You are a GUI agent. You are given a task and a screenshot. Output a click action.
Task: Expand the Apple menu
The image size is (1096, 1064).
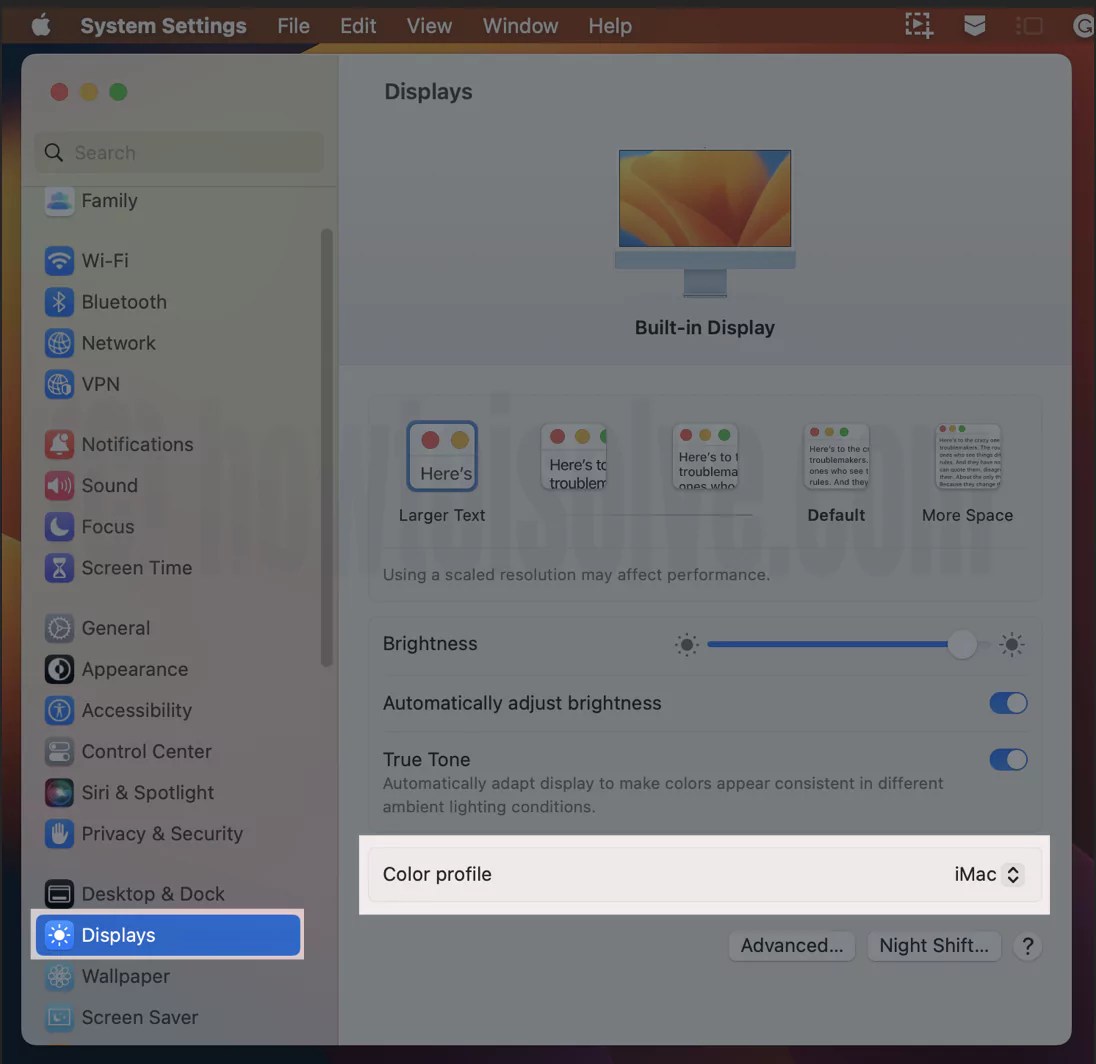tap(40, 25)
